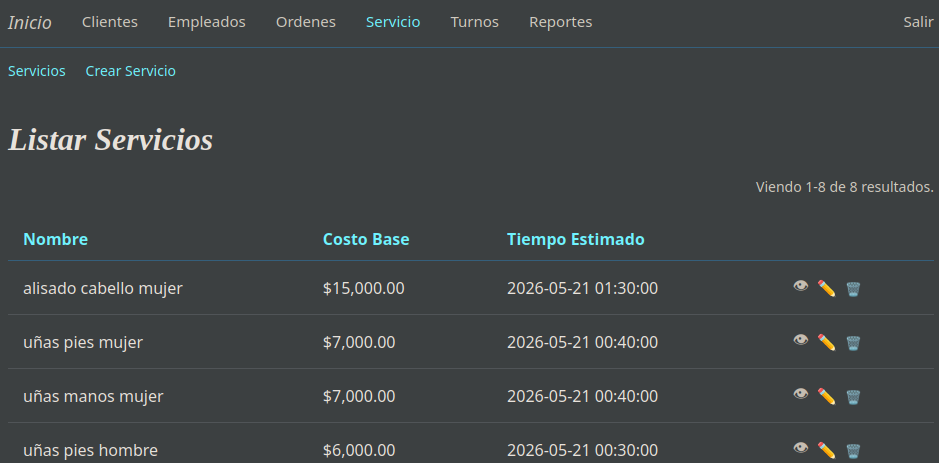This screenshot has width=939, height=463.
Task: View details of uñas pies hombre
Action: [801, 448]
